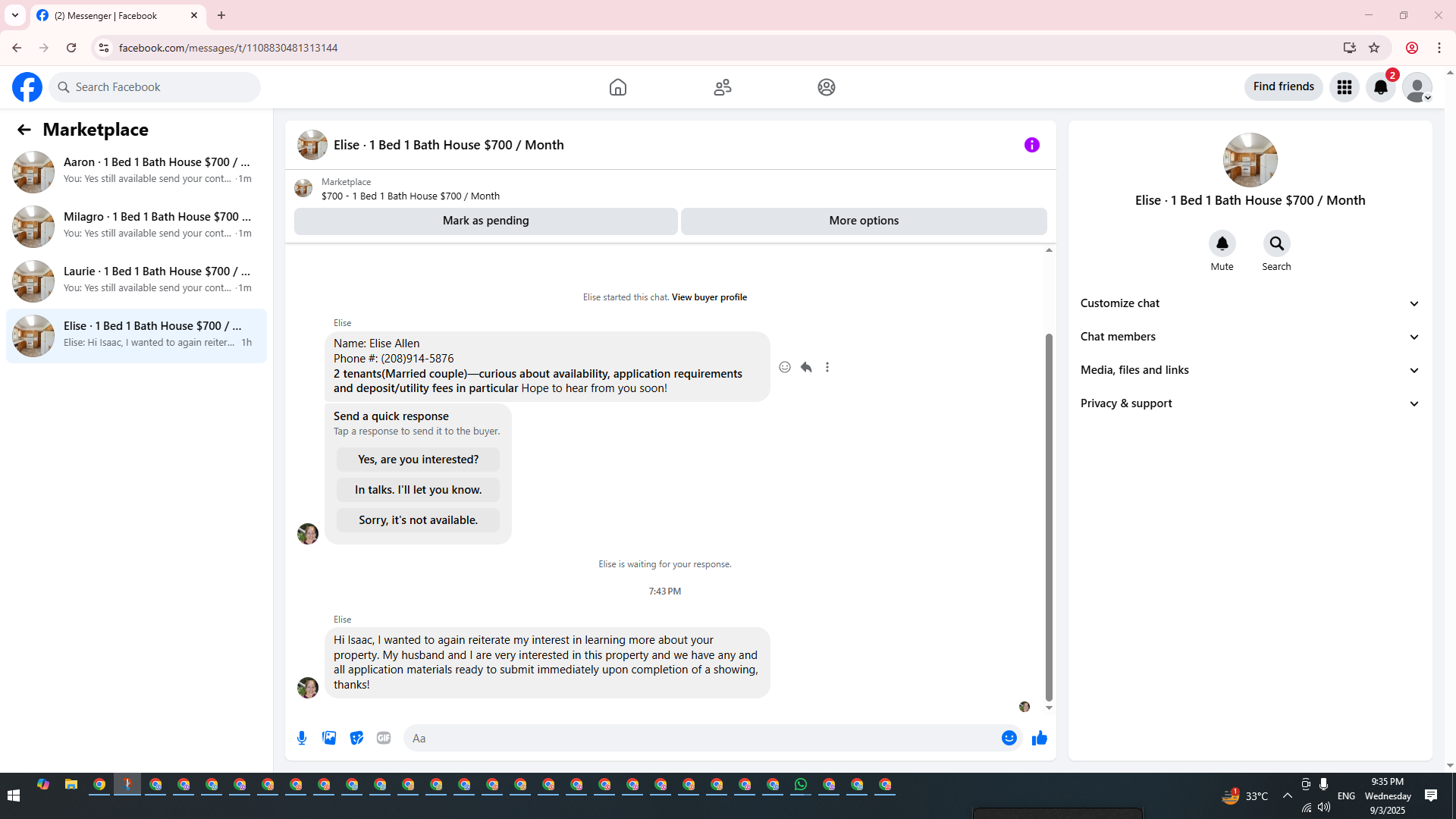
Task: Bookmark this page with the star
Action: point(1374,48)
